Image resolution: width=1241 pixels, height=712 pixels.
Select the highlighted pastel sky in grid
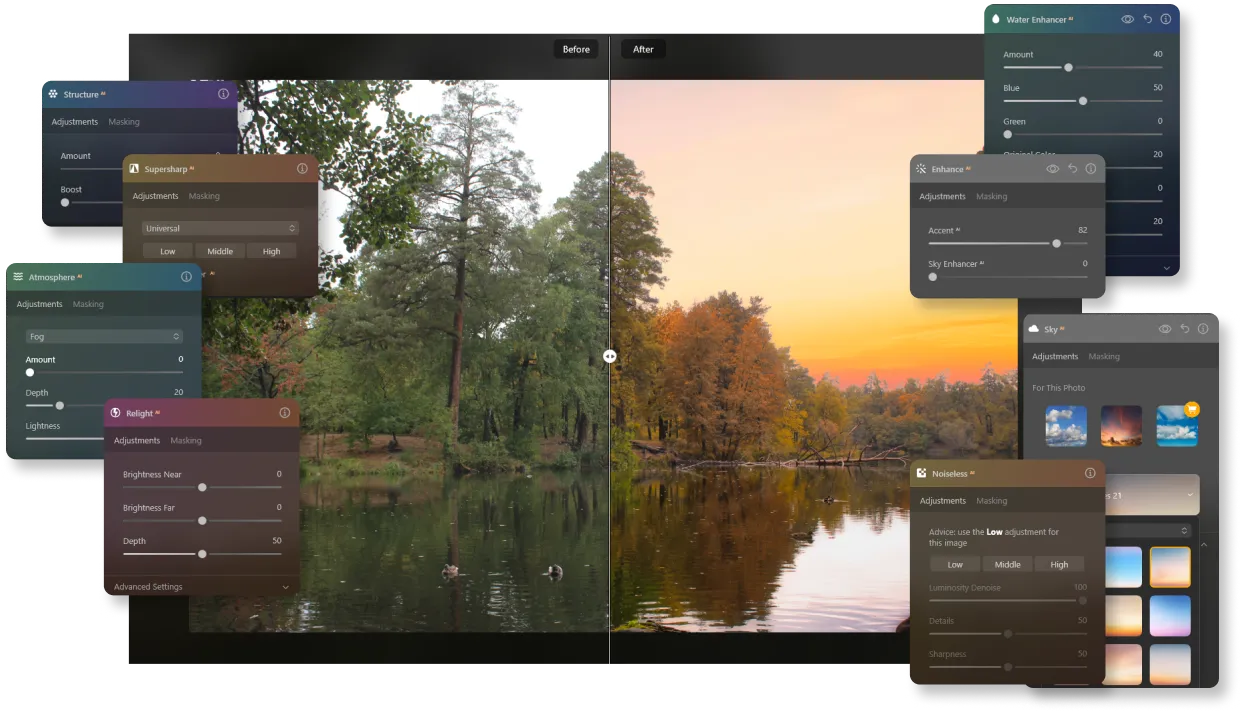click(1170, 567)
